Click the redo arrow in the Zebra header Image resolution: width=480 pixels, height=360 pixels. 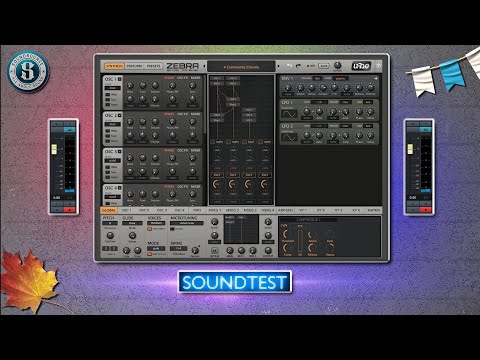point(298,66)
